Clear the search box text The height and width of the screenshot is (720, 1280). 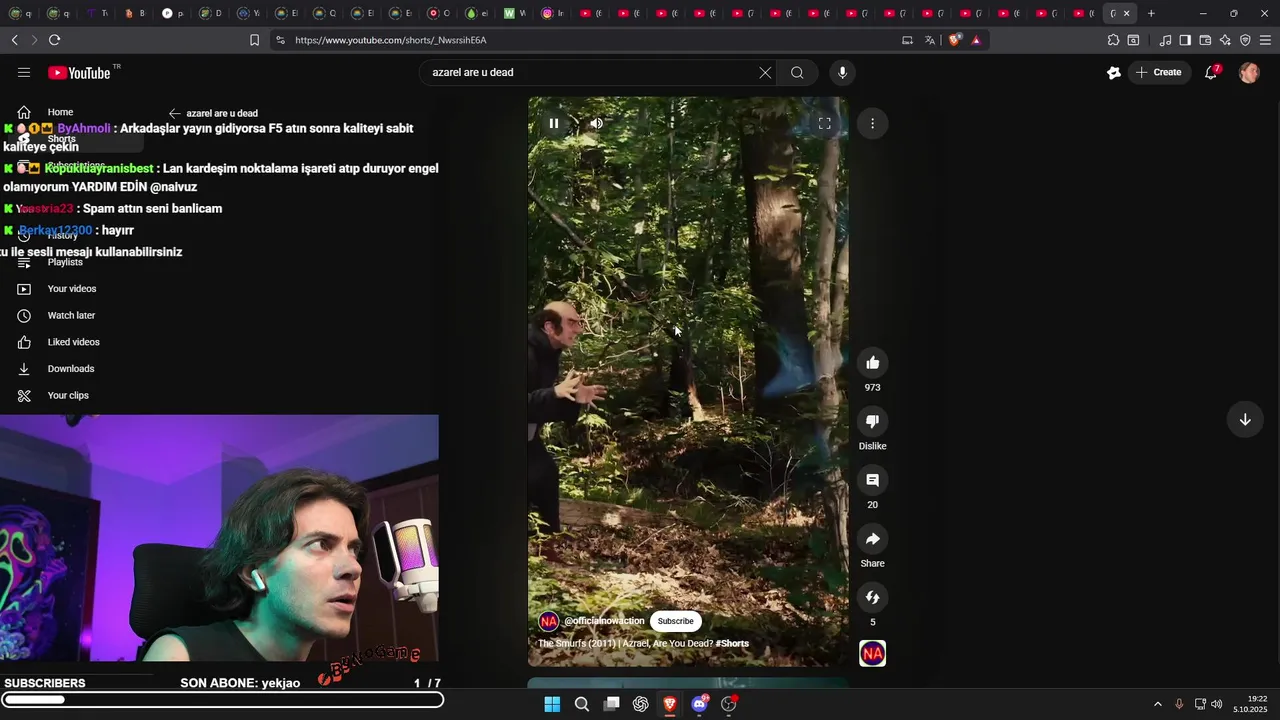(x=765, y=72)
